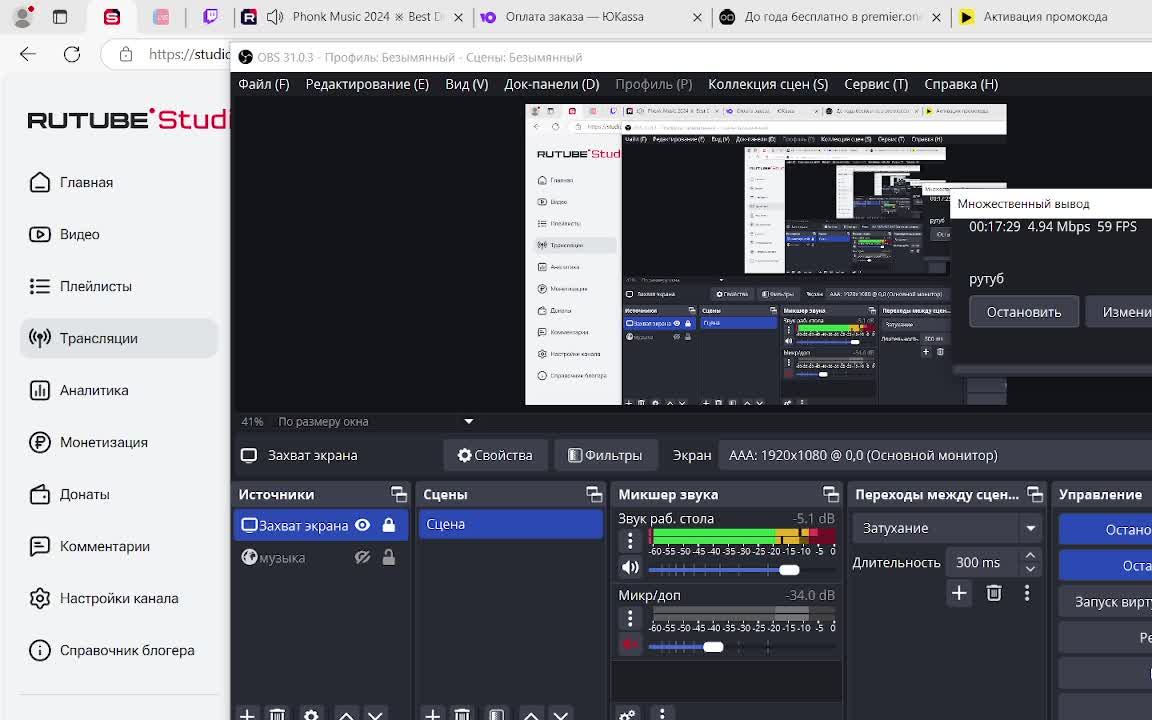Click OBS preview canvas

(766, 254)
